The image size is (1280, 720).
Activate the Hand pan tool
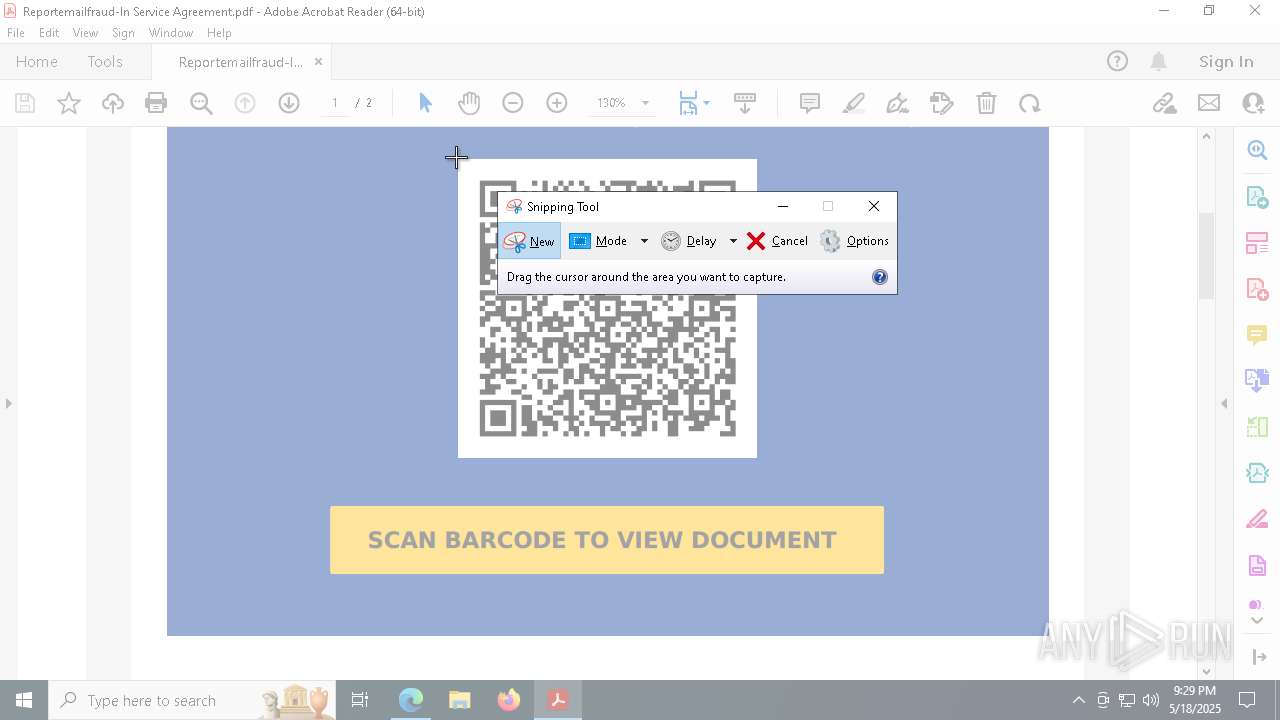click(x=469, y=103)
